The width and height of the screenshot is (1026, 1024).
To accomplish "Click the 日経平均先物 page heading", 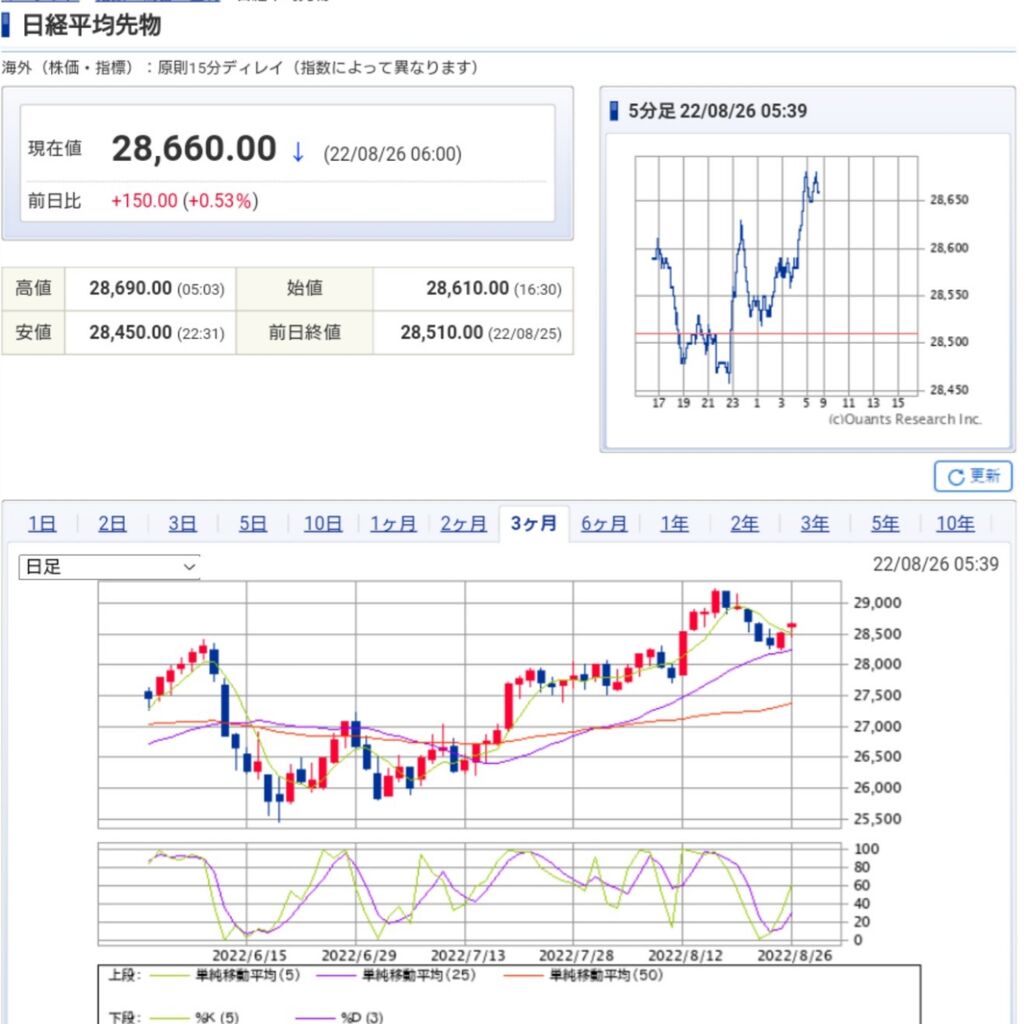I will tap(92, 26).
